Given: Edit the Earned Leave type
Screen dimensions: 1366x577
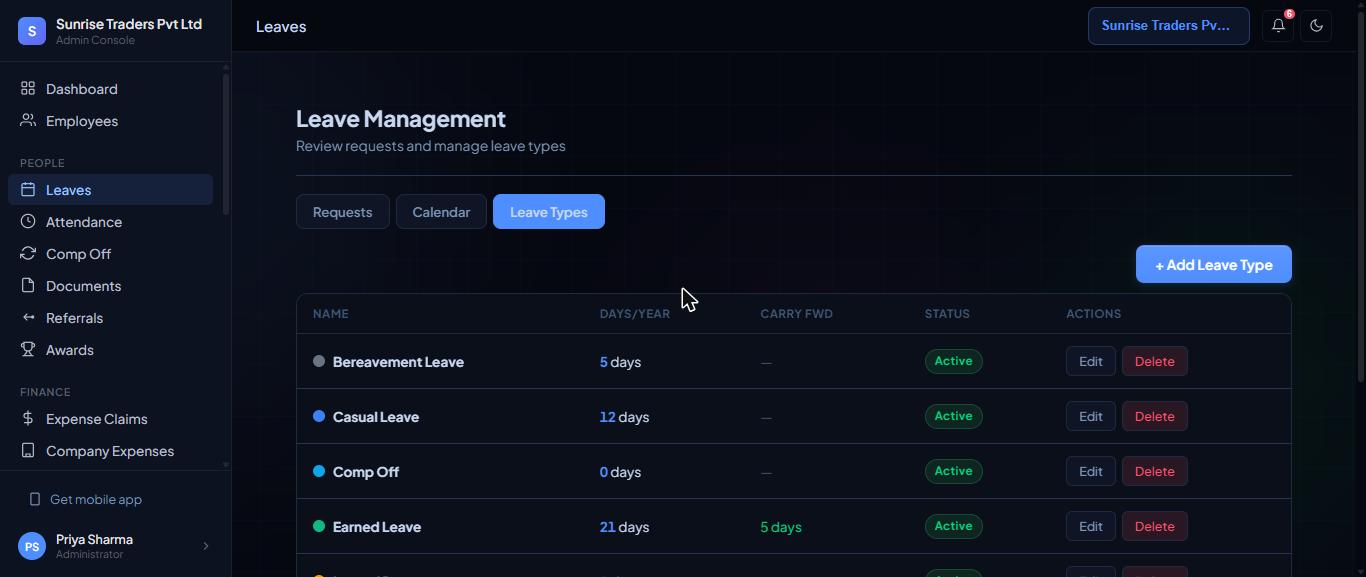Looking at the screenshot, I should pyautogui.click(x=1091, y=526).
